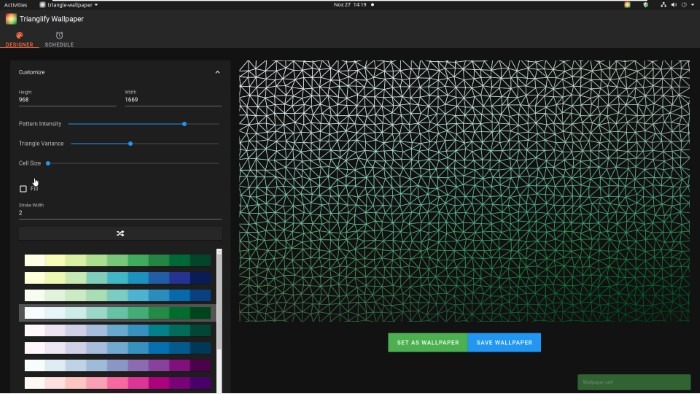Select the pale green-to-blue palette

click(118, 295)
